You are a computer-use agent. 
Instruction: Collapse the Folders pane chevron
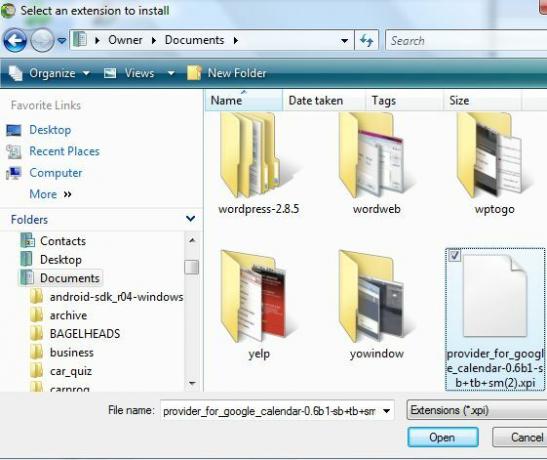(x=190, y=219)
